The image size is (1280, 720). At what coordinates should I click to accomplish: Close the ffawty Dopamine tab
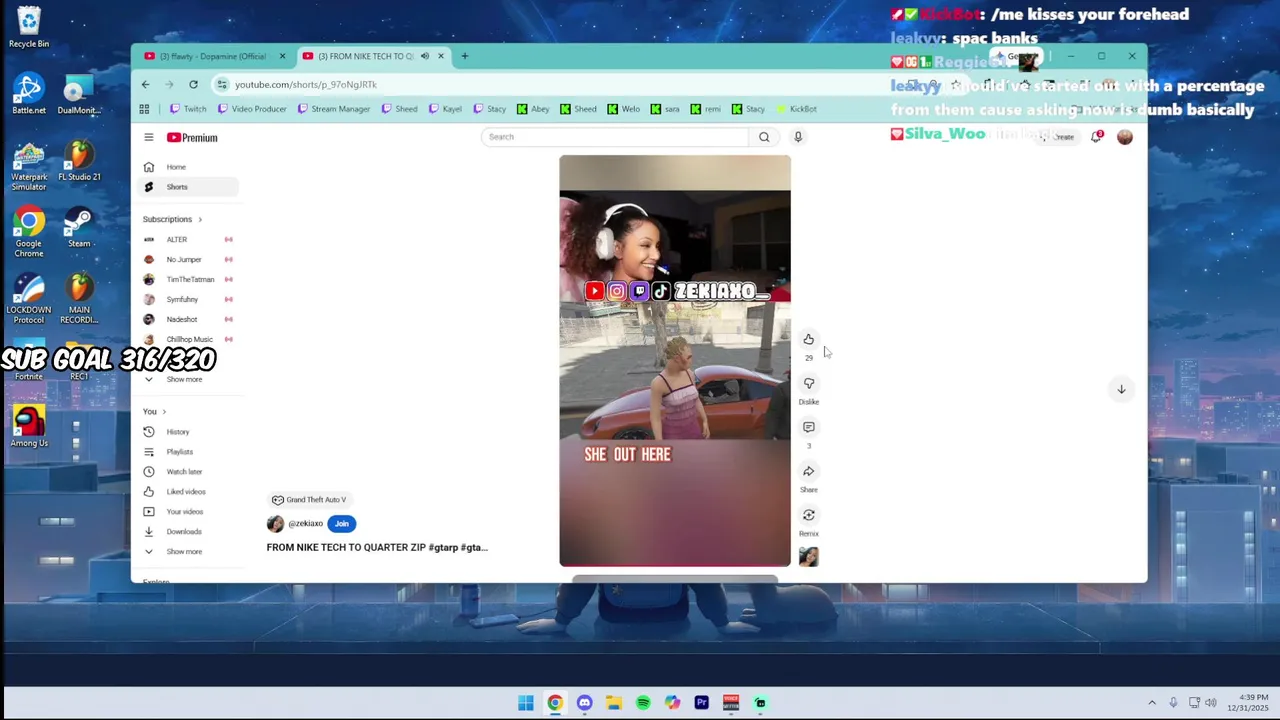click(282, 56)
